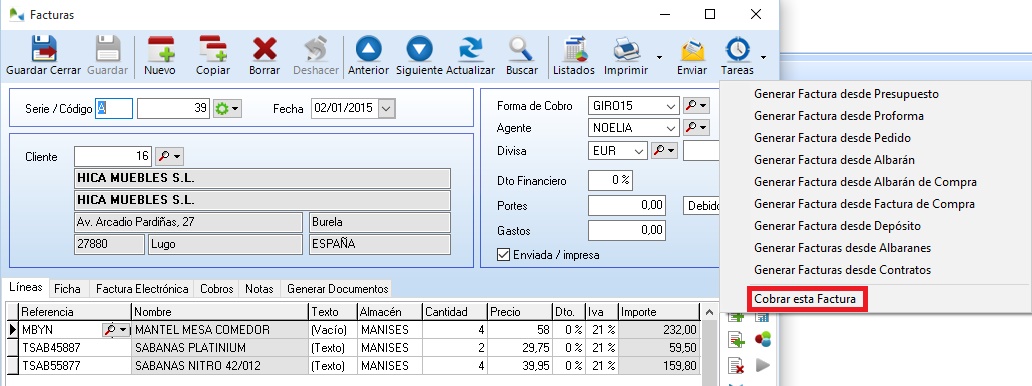Open the MBYN reference lookup dropdown
This screenshot has height=386, width=1032.
116,330
